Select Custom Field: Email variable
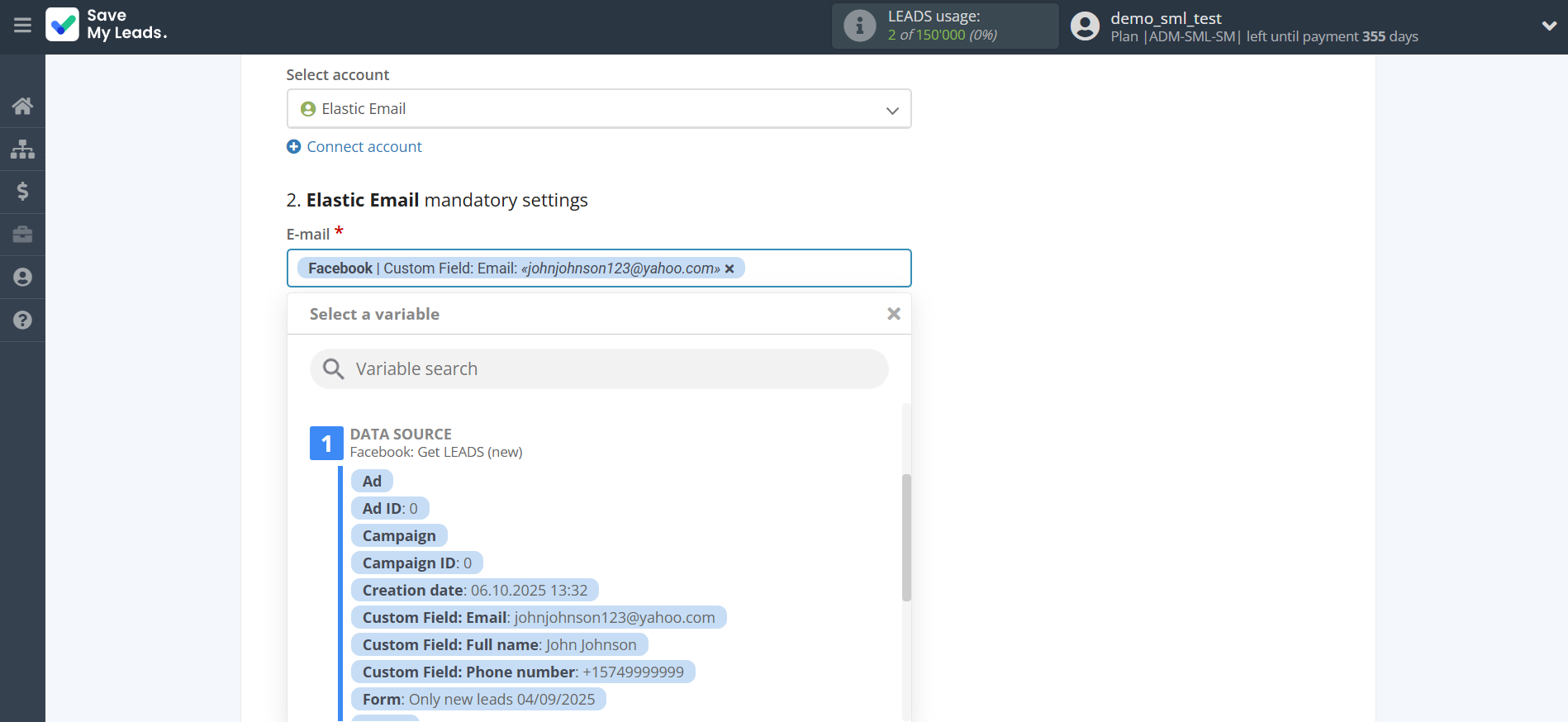The image size is (1568, 722). point(538,618)
